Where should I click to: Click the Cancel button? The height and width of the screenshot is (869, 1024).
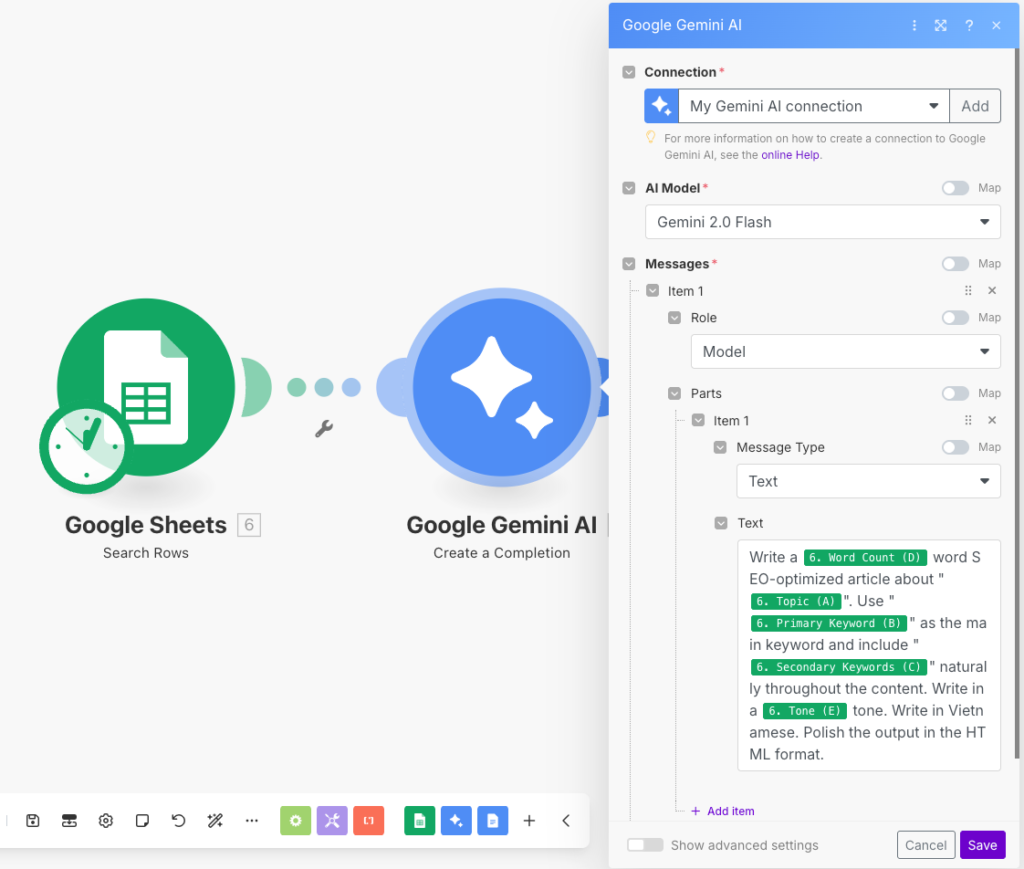925,845
